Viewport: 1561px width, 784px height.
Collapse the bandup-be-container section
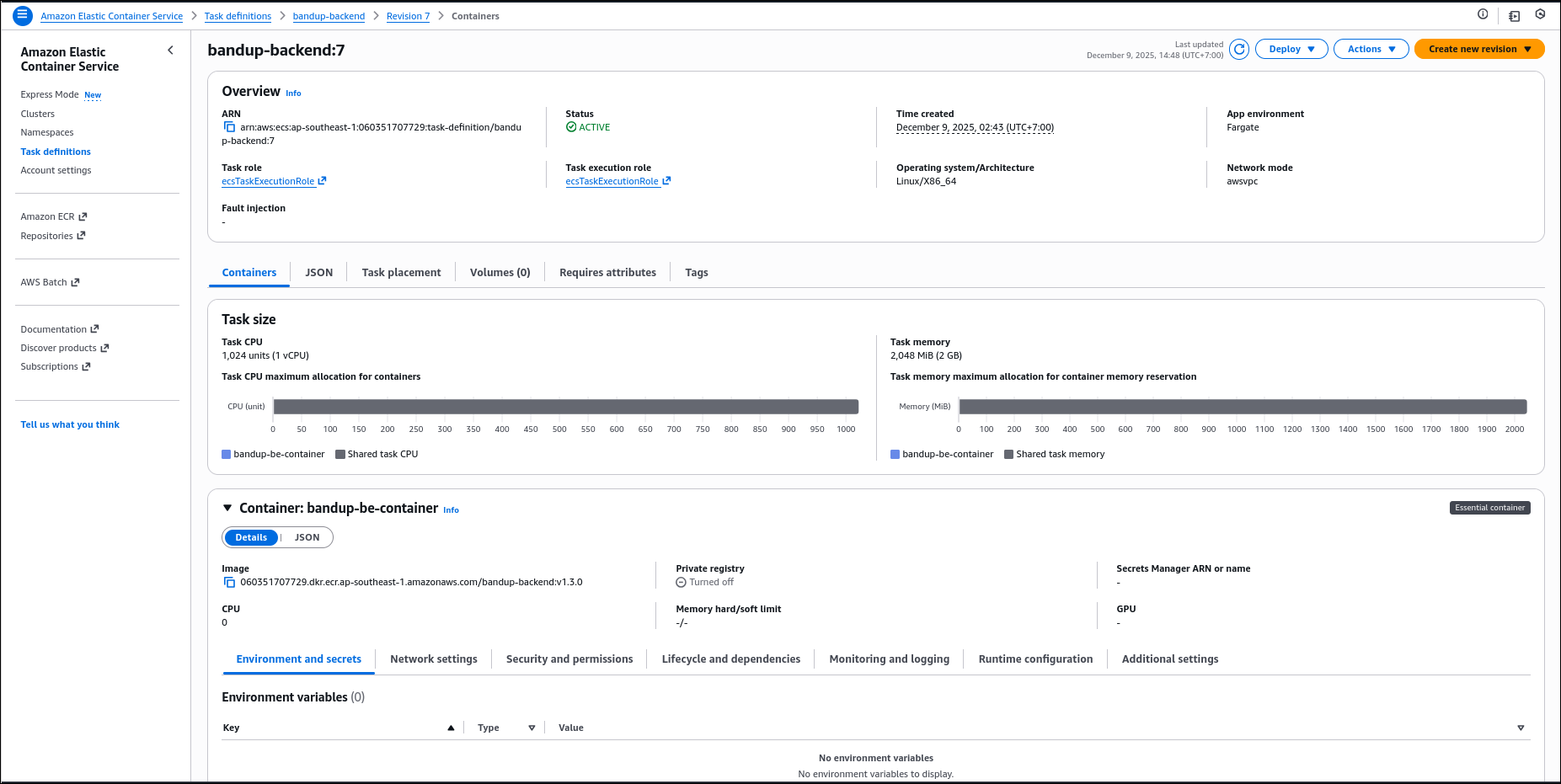227,508
